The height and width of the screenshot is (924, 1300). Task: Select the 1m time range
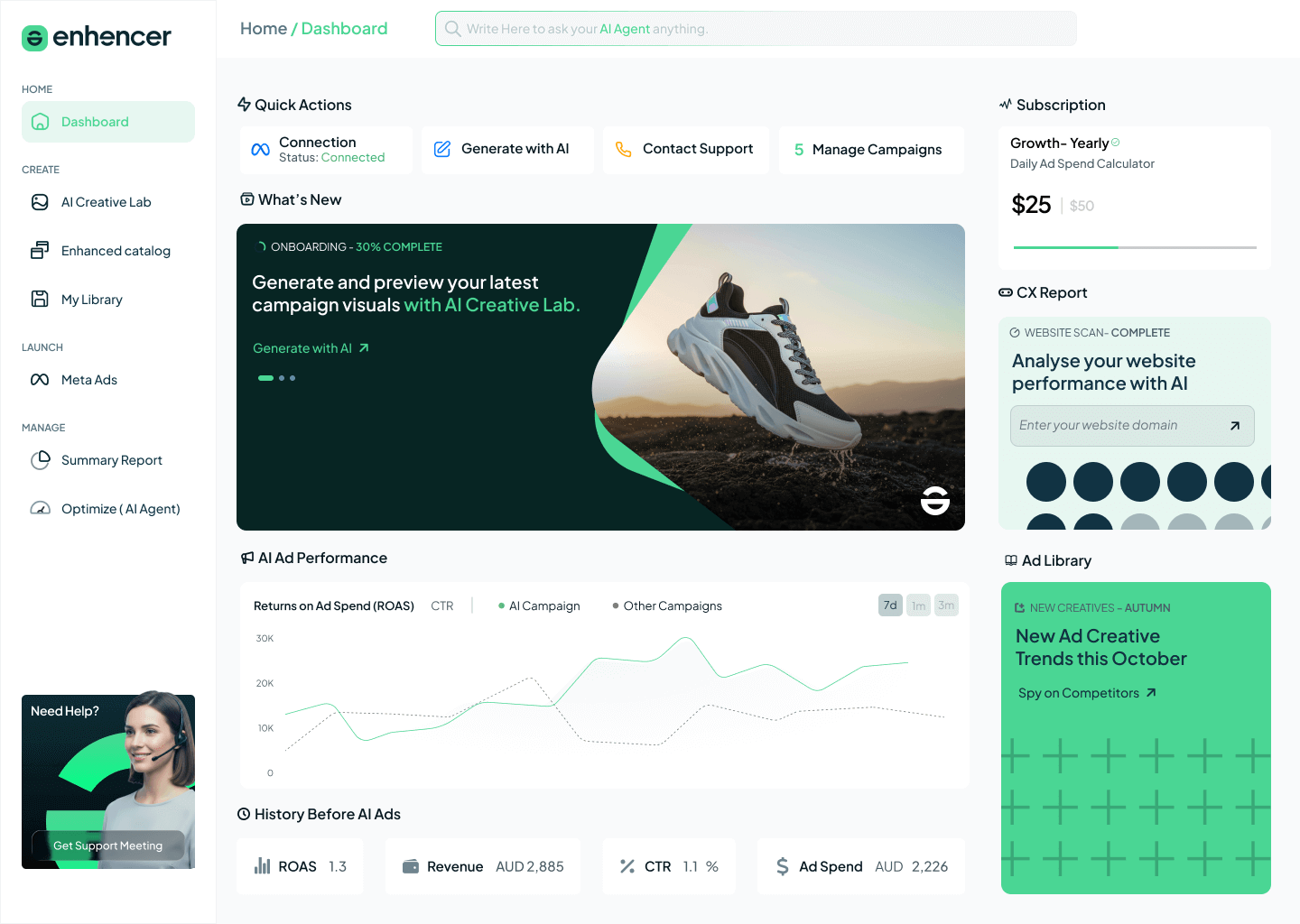point(918,605)
